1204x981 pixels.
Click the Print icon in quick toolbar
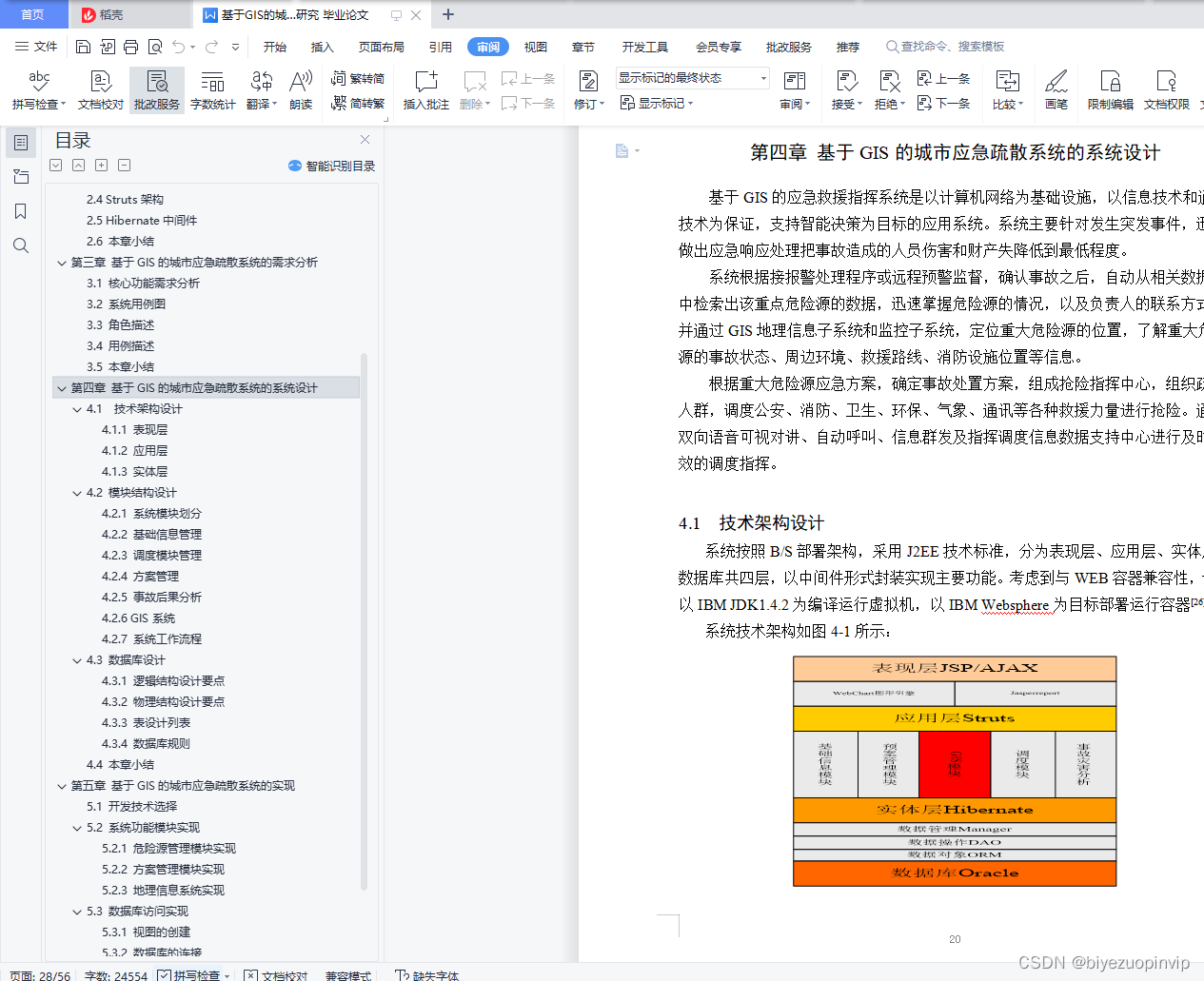click(x=130, y=47)
